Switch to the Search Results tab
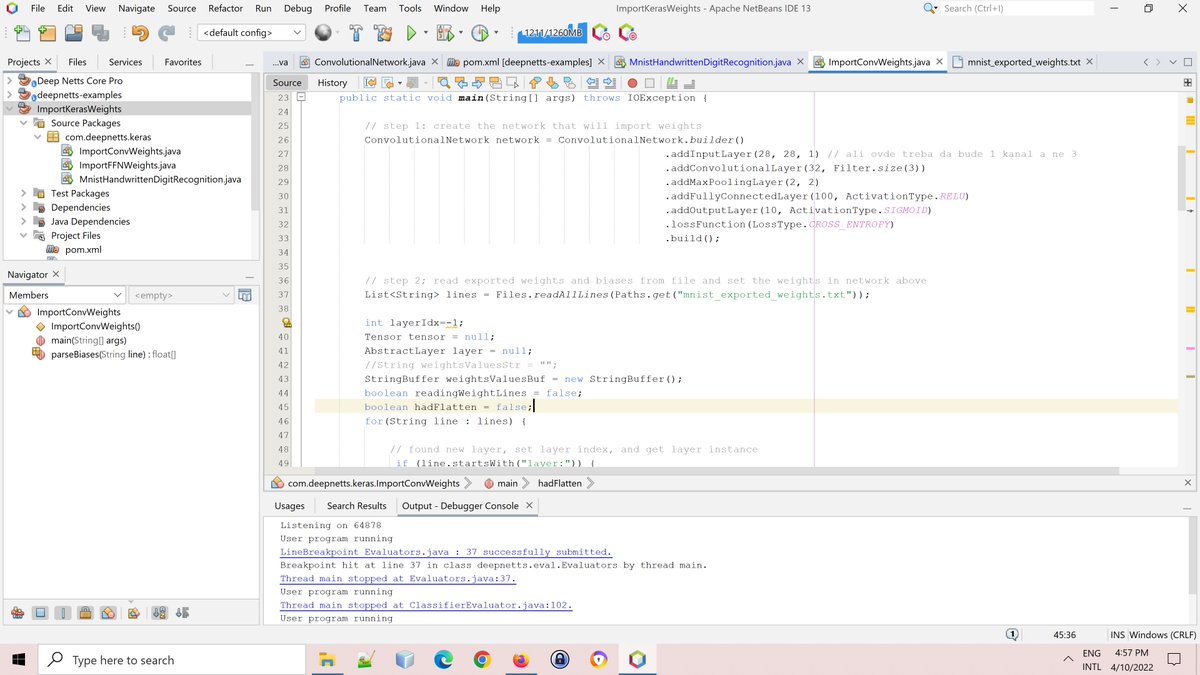 point(356,506)
